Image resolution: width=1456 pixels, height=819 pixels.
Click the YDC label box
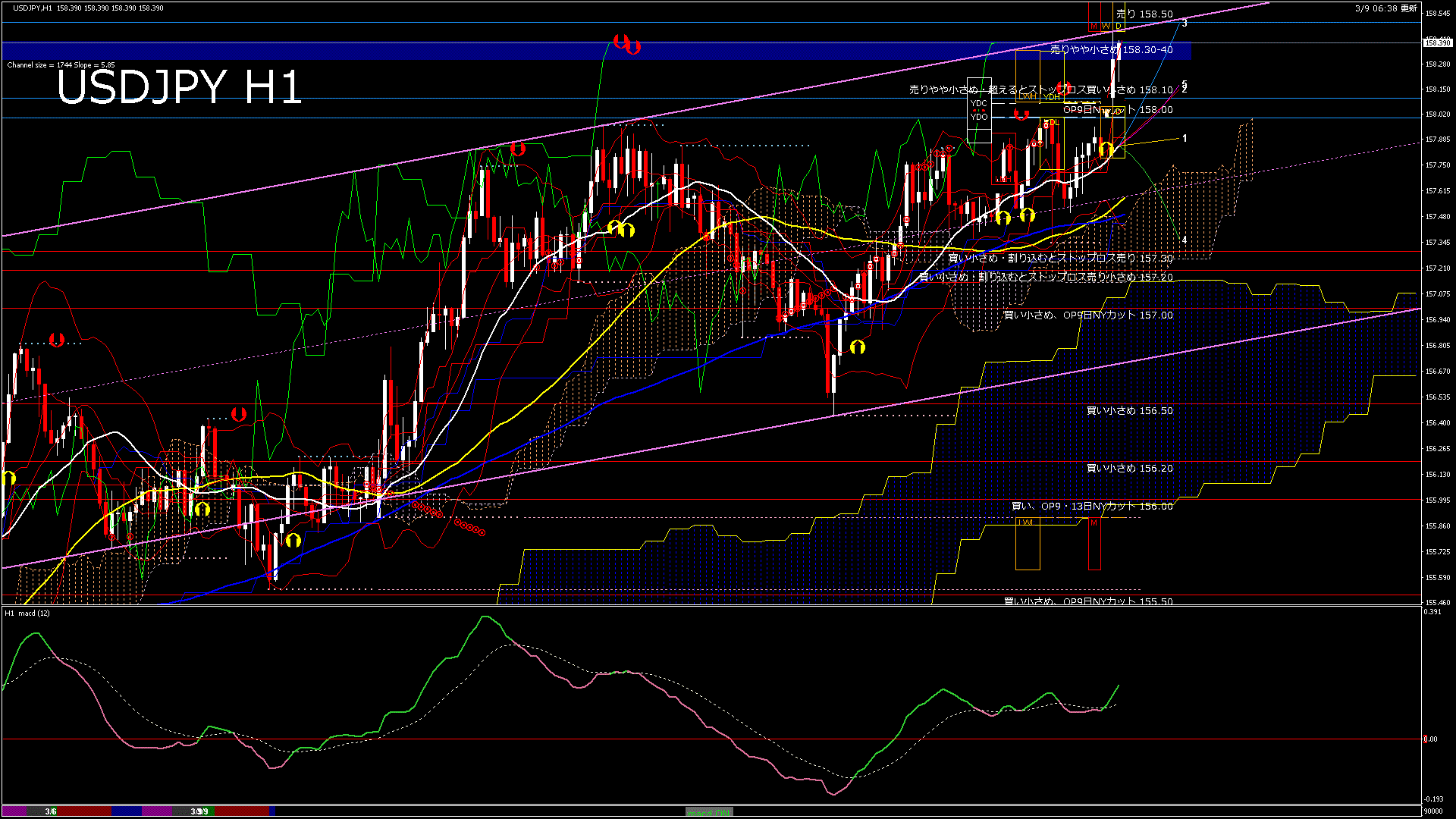[x=979, y=103]
